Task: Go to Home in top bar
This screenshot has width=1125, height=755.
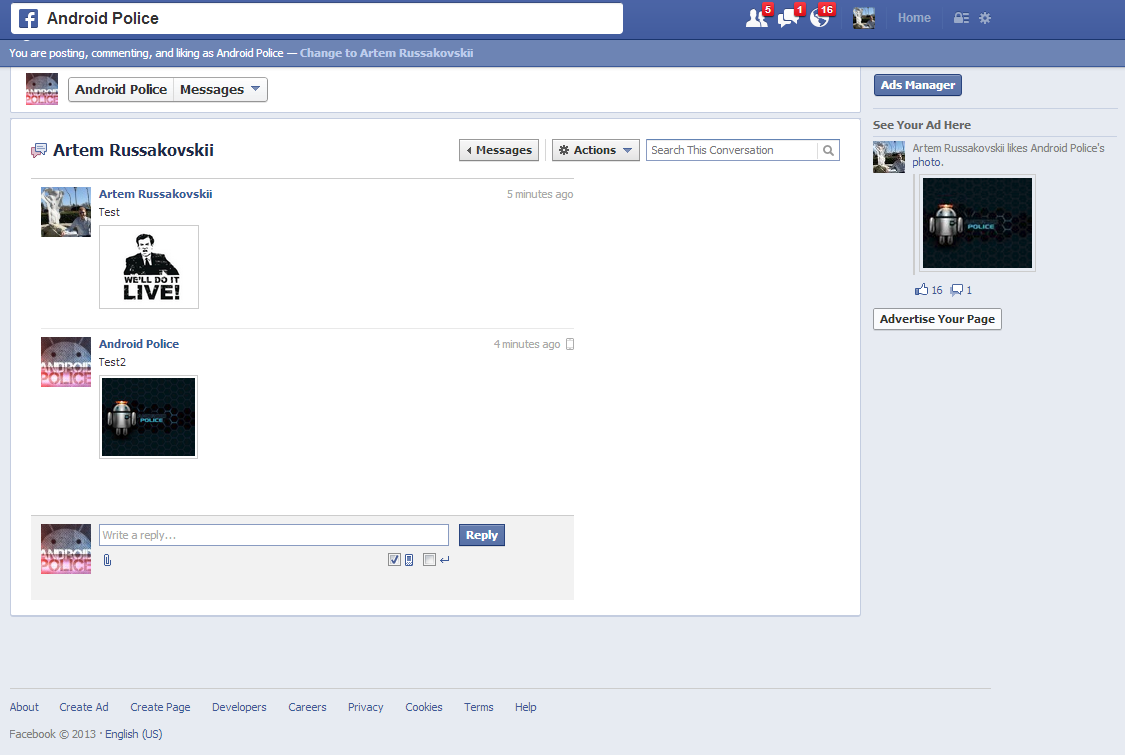Action: click(x=914, y=18)
